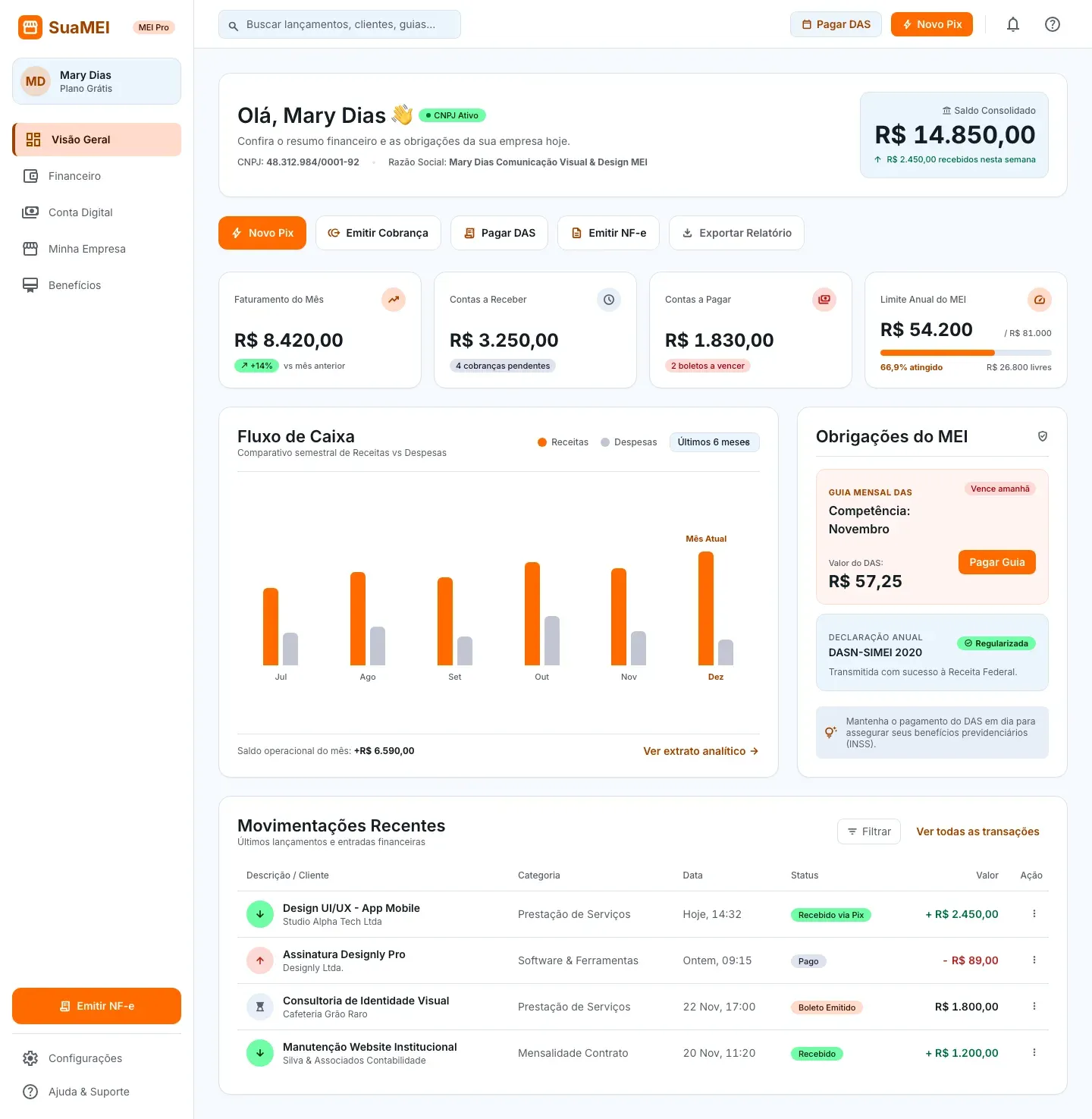The image size is (1092, 1119).
Task: Open Ajuda & Suporte
Action: pyautogui.click(x=96, y=1092)
